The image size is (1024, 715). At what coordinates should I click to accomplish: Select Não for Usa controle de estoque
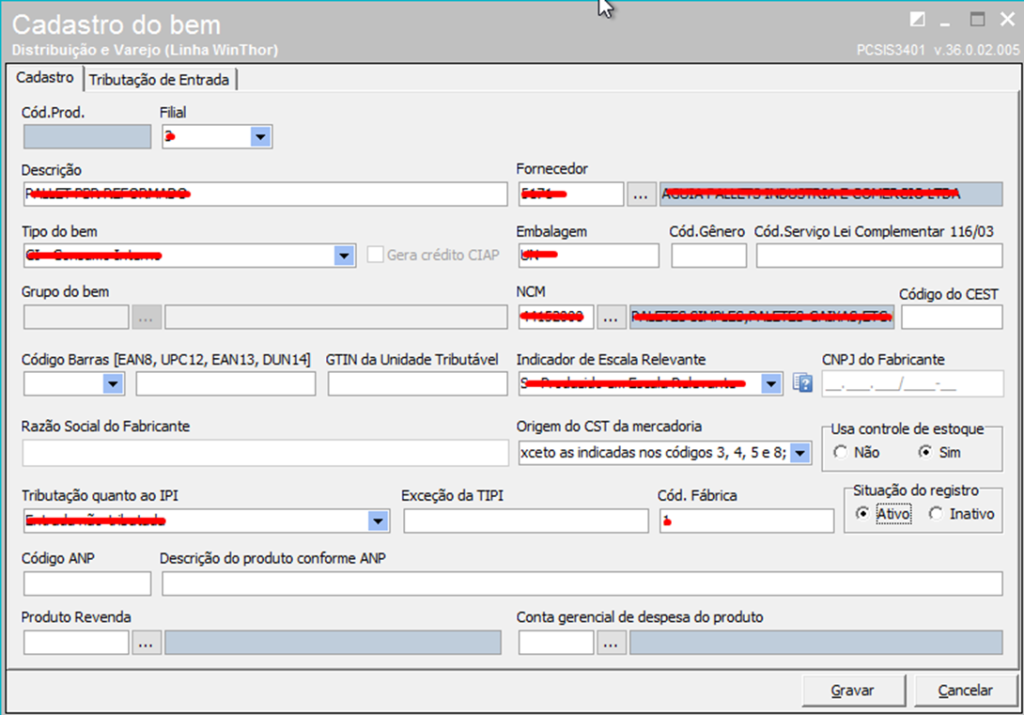(x=840, y=452)
